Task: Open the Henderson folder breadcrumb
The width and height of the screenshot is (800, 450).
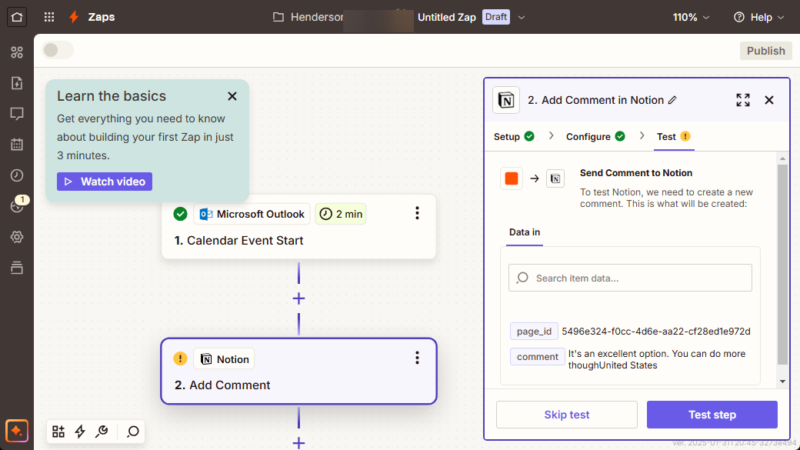Action: [x=309, y=17]
